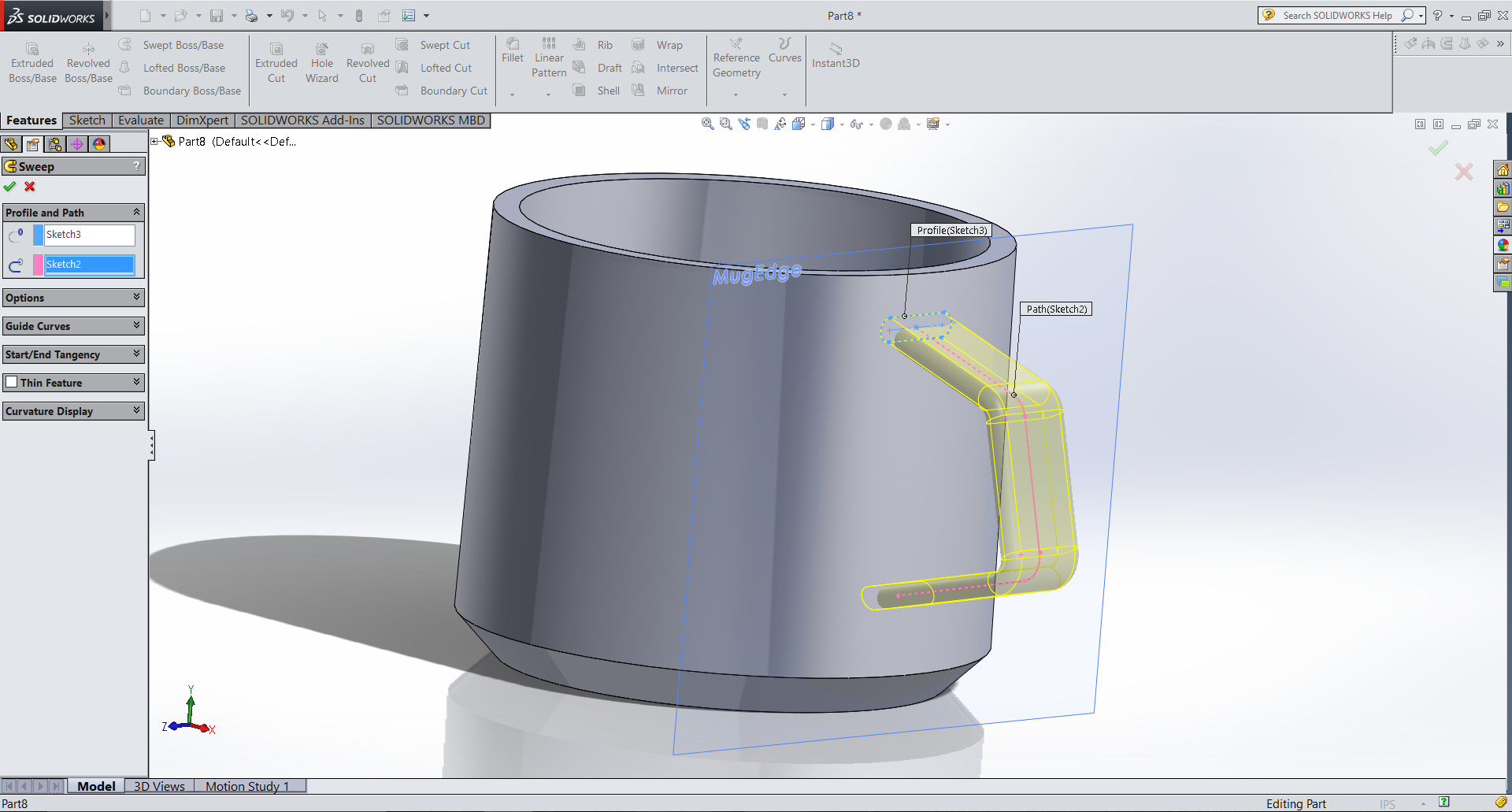The image size is (1512, 812).
Task: Click the Options checklist icon
Action: tap(409, 16)
